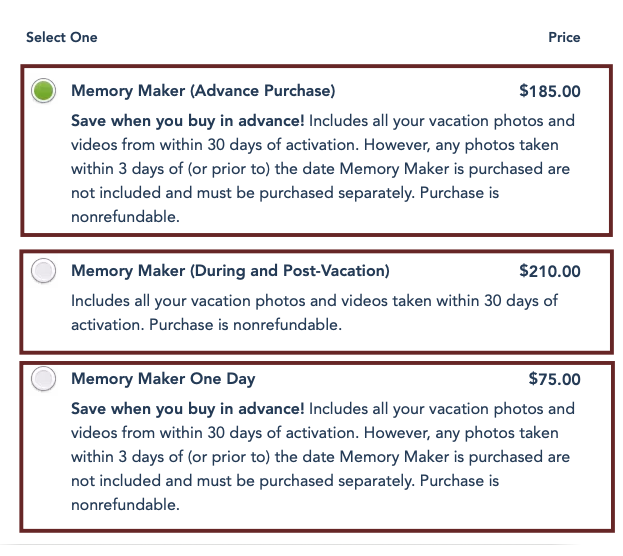
Task: Click the bold savings text in Advance Purchase
Action: [188, 121]
